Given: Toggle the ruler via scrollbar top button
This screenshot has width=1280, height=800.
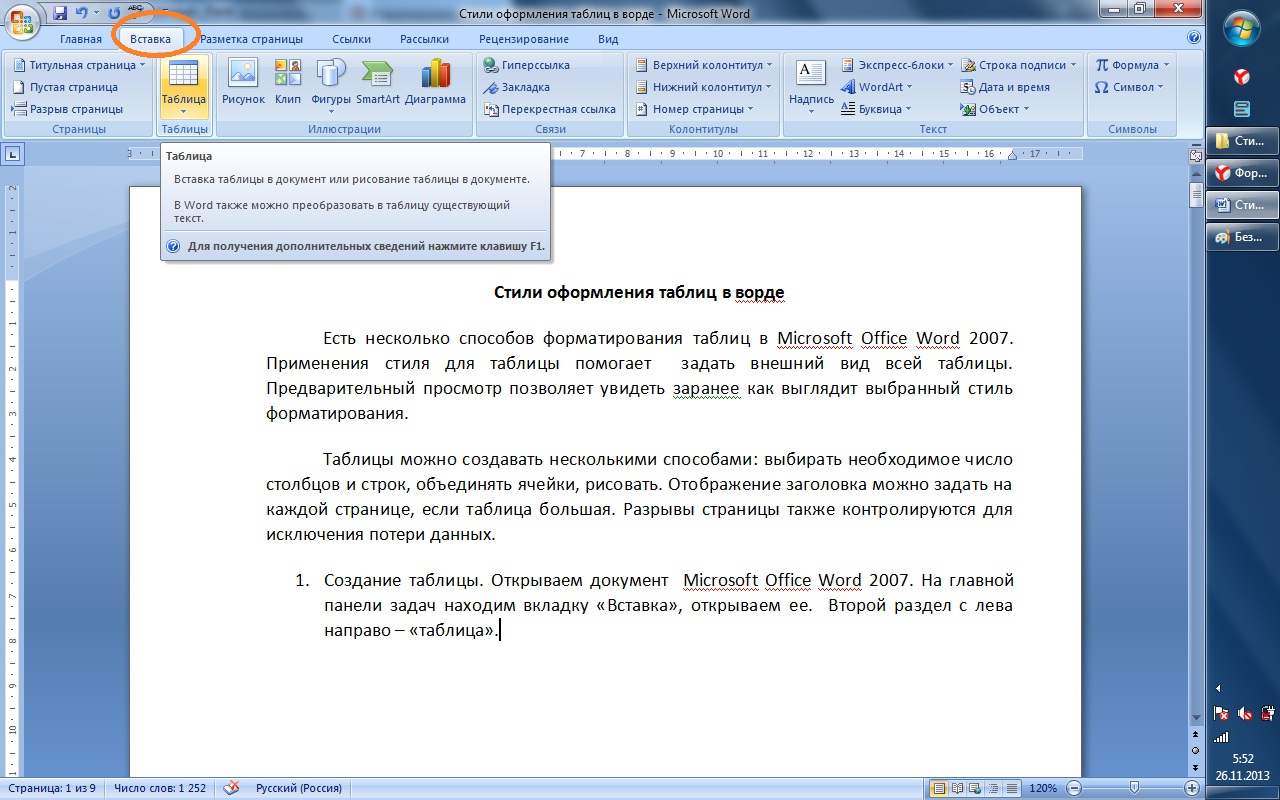Looking at the screenshot, I should click(x=1195, y=156).
